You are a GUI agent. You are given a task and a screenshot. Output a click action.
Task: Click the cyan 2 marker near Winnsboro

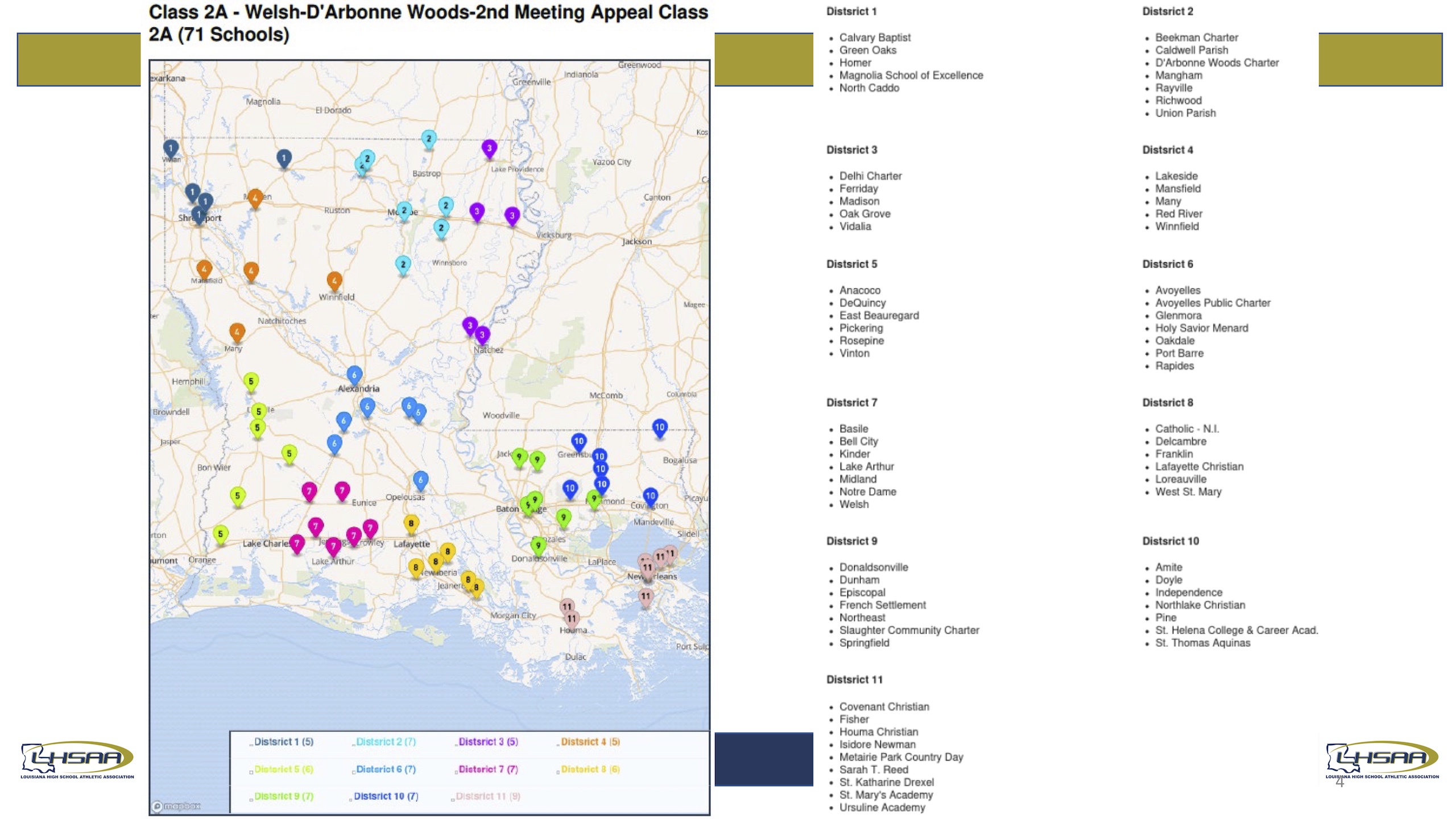click(x=403, y=264)
